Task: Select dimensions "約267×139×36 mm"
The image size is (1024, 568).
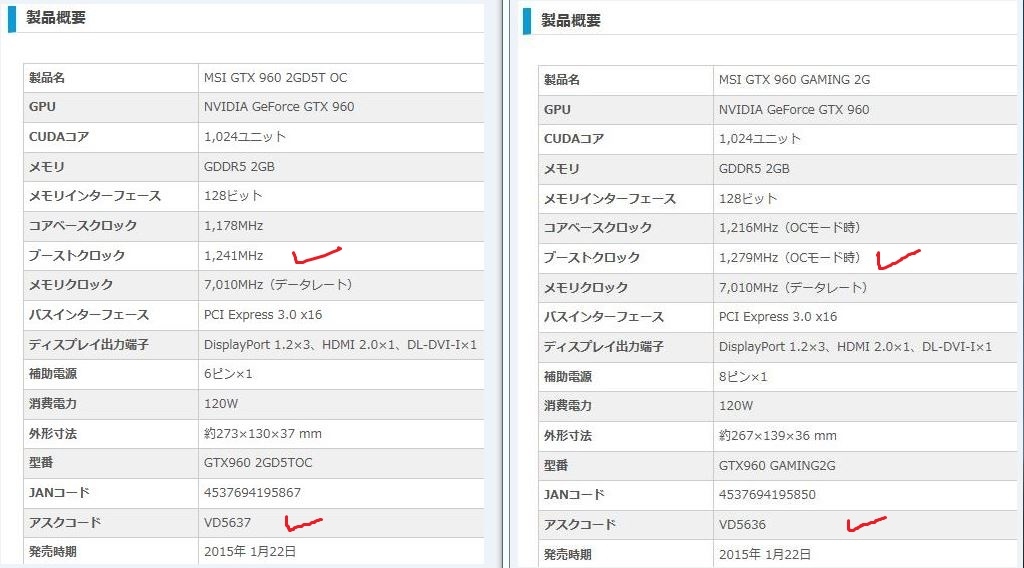Action: click(x=778, y=435)
